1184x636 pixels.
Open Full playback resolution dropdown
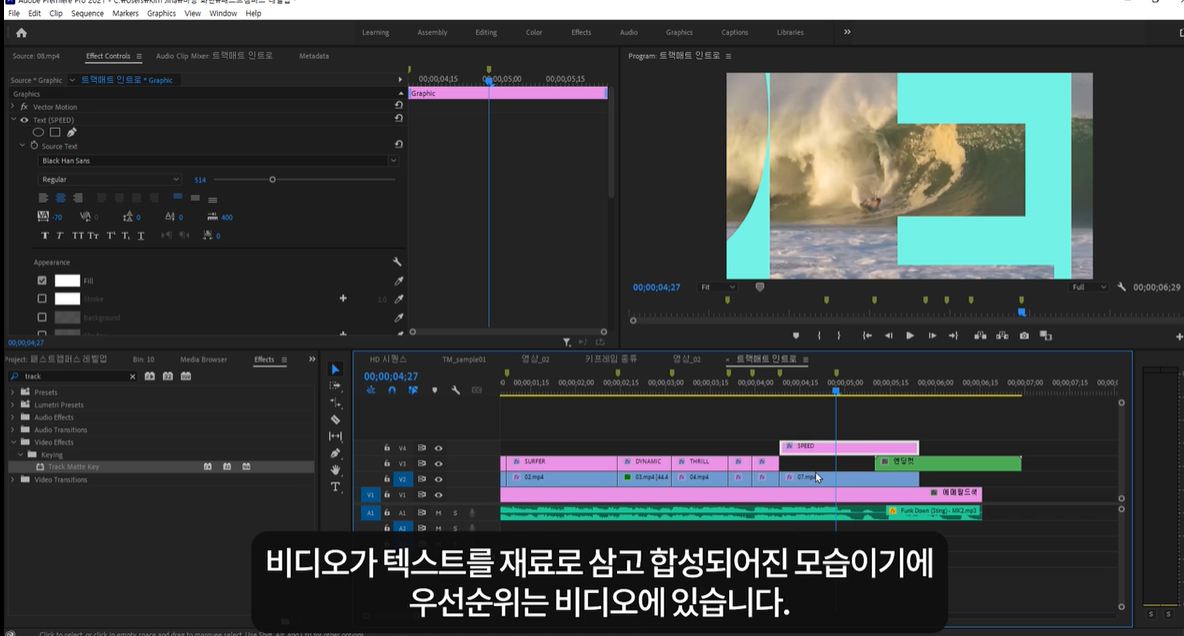1089,287
